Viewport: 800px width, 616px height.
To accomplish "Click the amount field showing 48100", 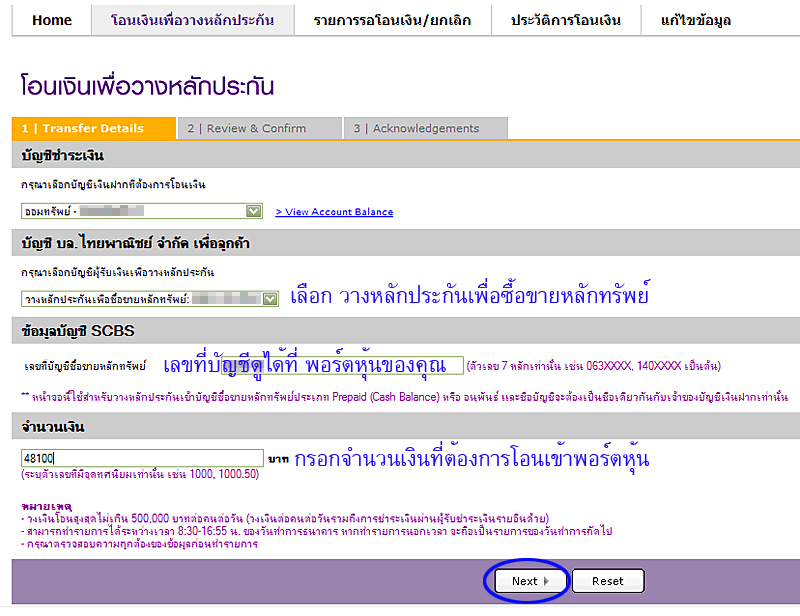I will [x=141, y=457].
